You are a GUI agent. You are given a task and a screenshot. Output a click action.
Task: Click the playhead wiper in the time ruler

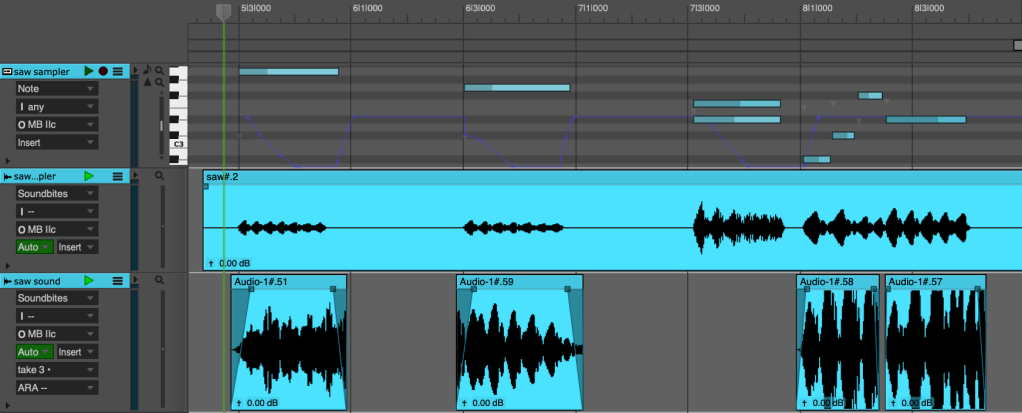tap(223, 11)
